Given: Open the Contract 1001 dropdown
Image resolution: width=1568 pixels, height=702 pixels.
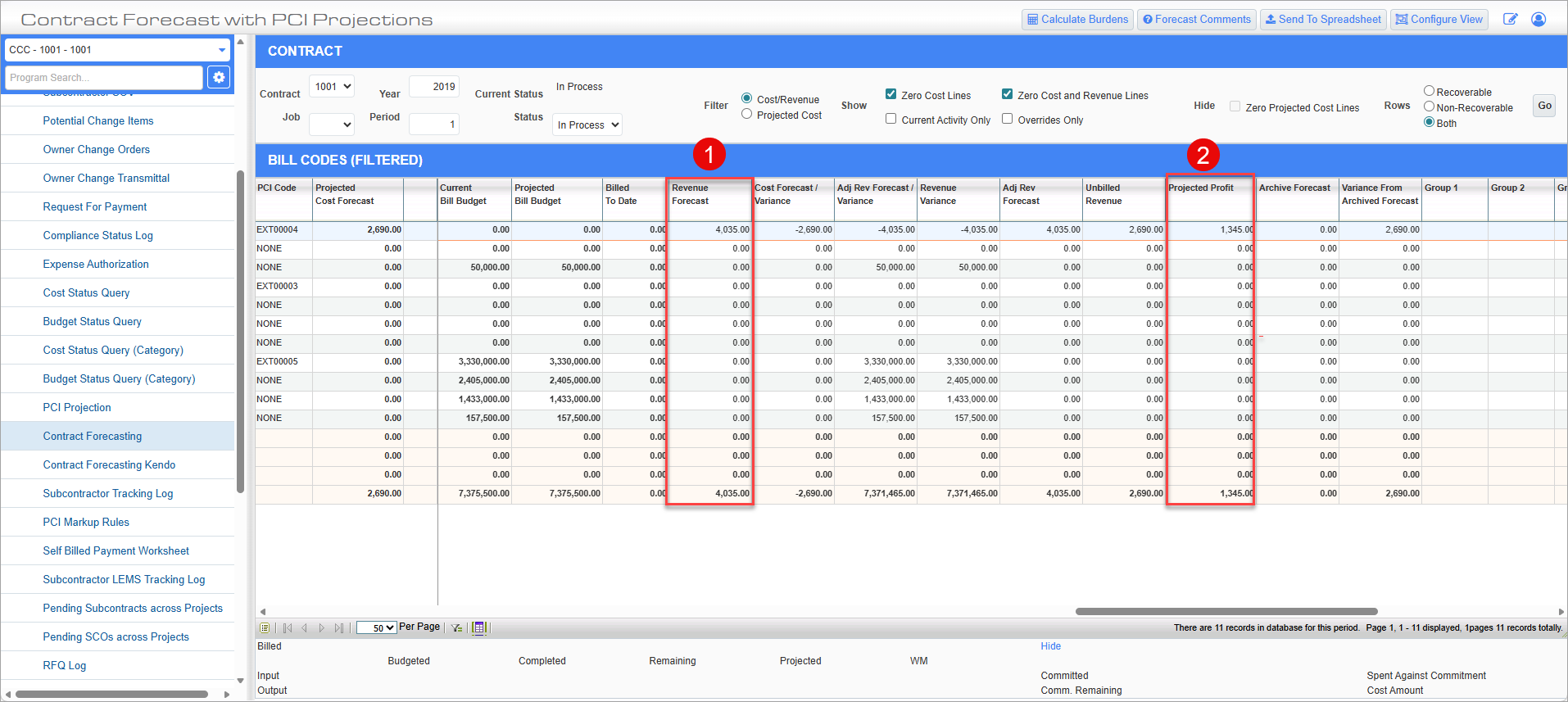Looking at the screenshot, I should [332, 86].
